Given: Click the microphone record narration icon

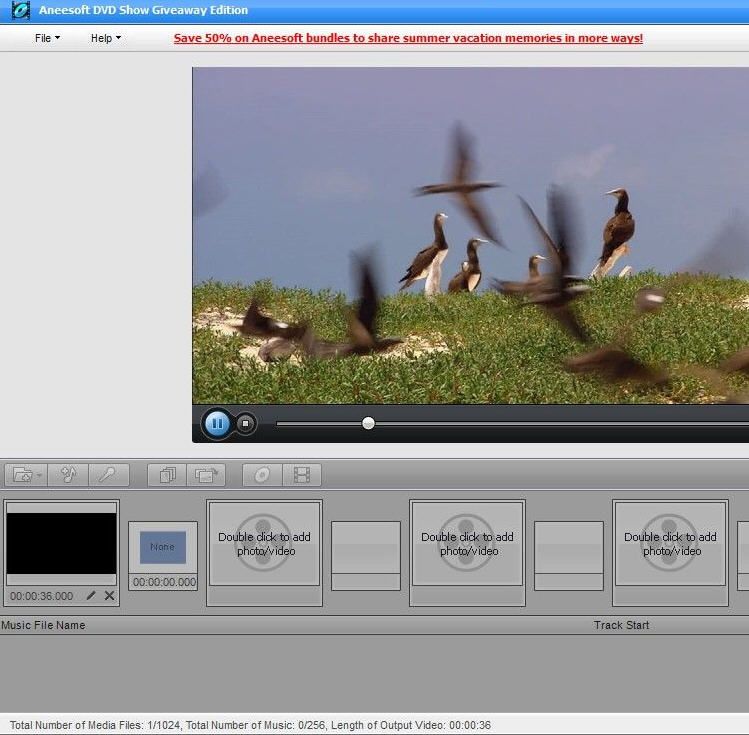Looking at the screenshot, I should pyautogui.click(x=108, y=475).
